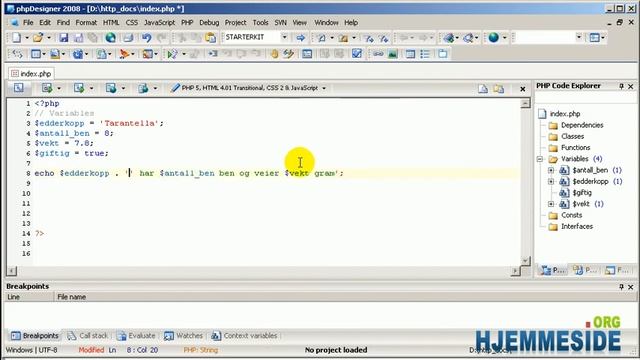640x360 pixels.
Task: Select the index.php document tab
Action: (x=31, y=73)
